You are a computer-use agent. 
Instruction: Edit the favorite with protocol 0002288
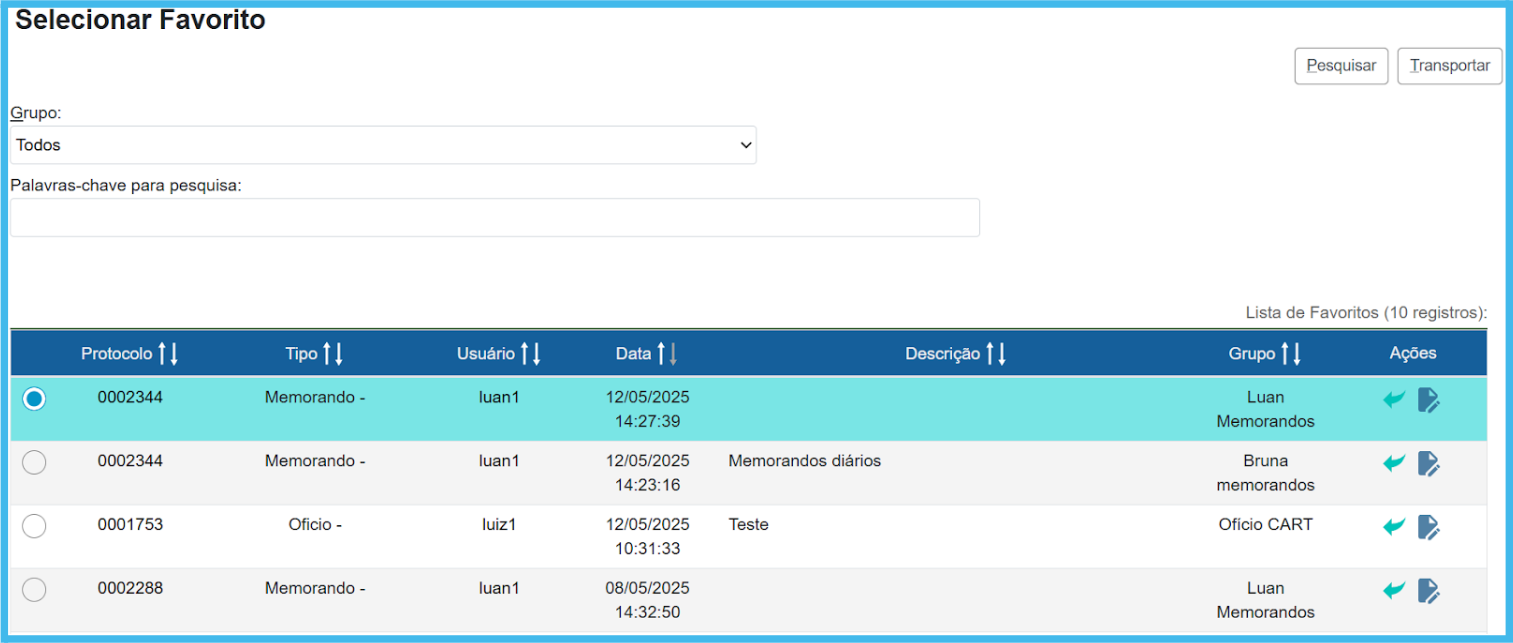coord(1429,590)
